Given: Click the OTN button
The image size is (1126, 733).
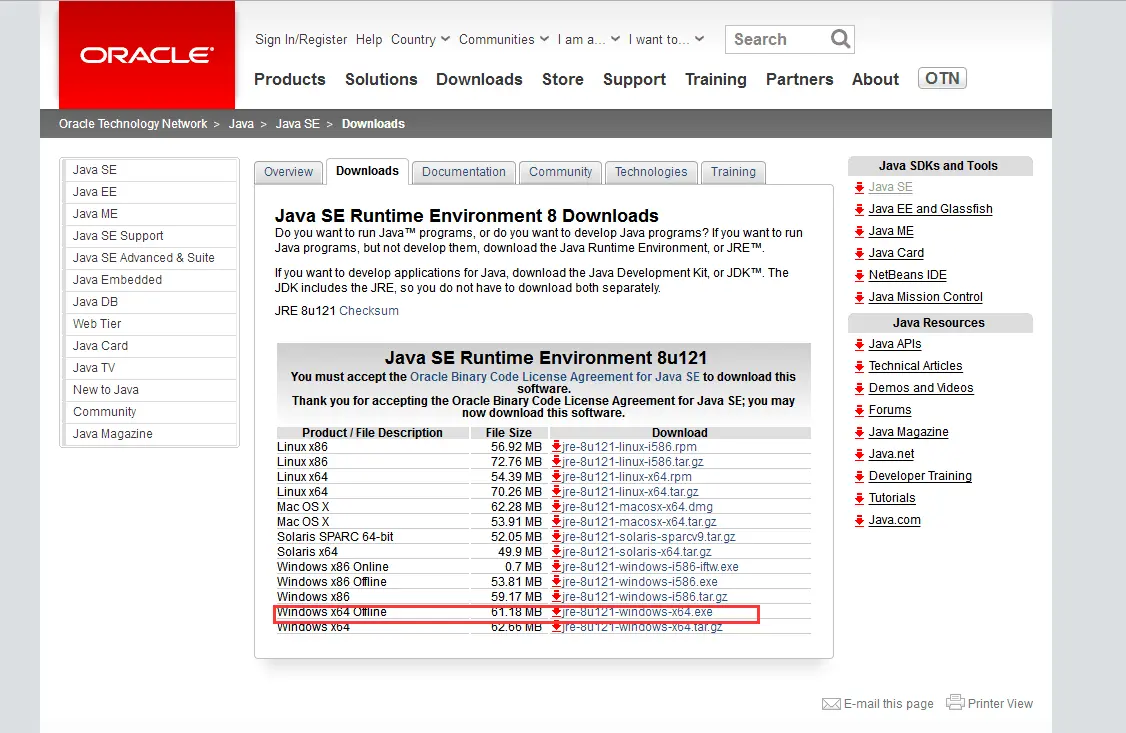Looking at the screenshot, I should (x=942, y=78).
